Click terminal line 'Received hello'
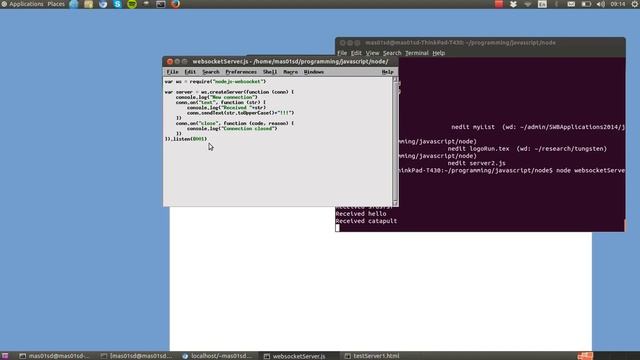Image resolution: width=640 pixels, height=360 pixels. 361,213
